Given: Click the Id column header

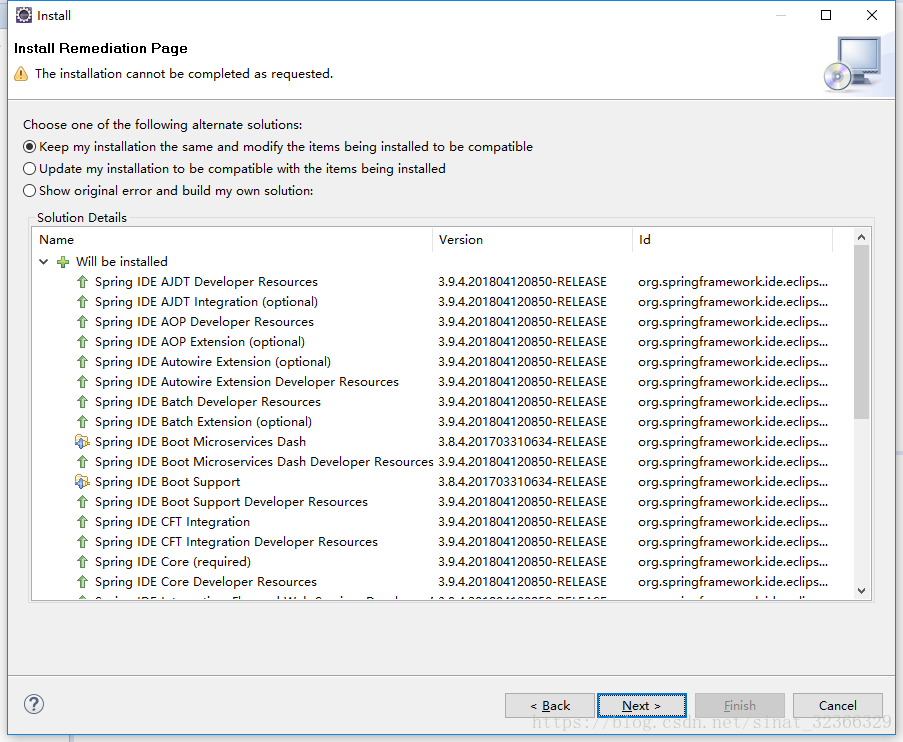Looking at the screenshot, I should pyautogui.click(x=733, y=240).
